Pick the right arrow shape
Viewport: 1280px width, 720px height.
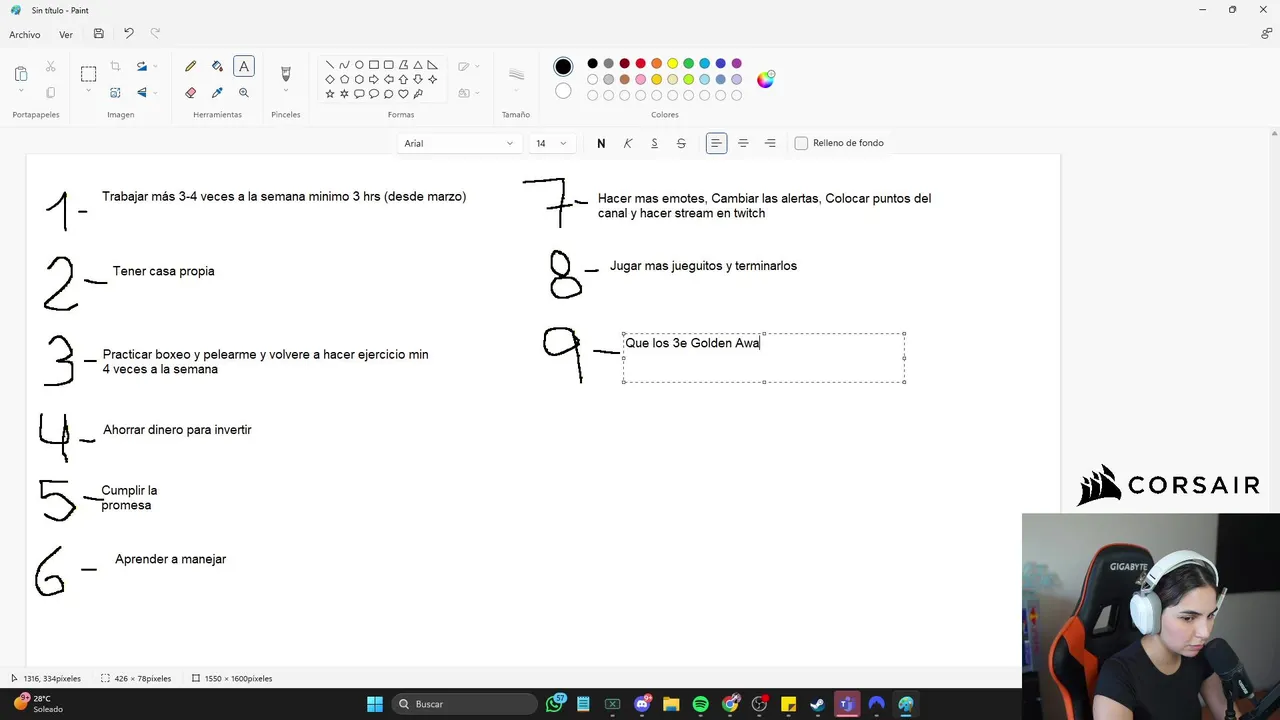point(374,79)
